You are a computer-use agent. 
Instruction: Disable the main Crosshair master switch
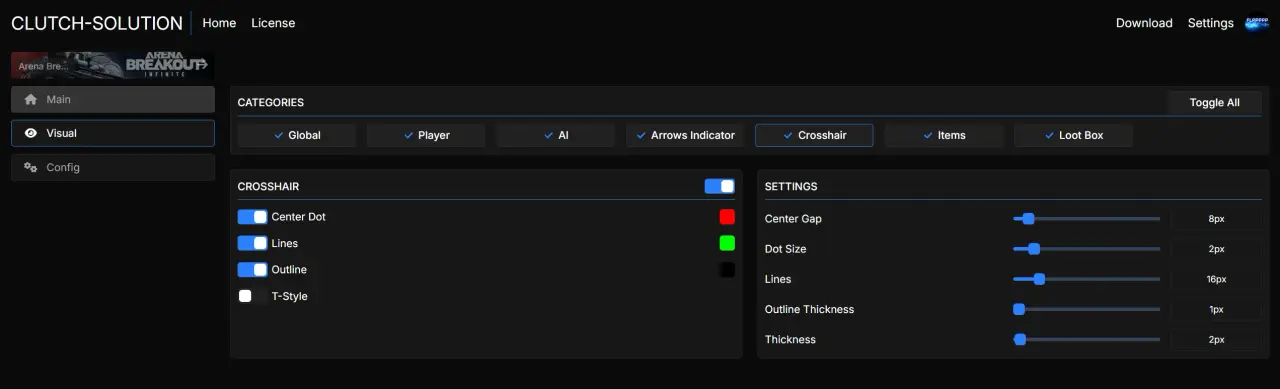pyautogui.click(x=720, y=186)
